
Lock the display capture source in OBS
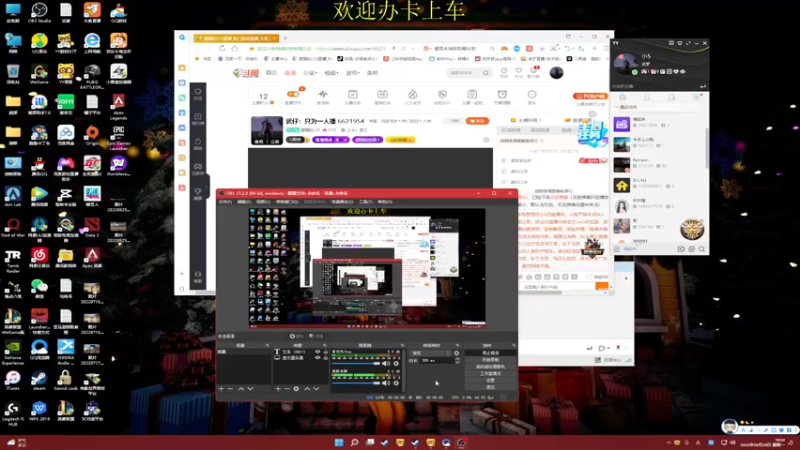click(326, 358)
